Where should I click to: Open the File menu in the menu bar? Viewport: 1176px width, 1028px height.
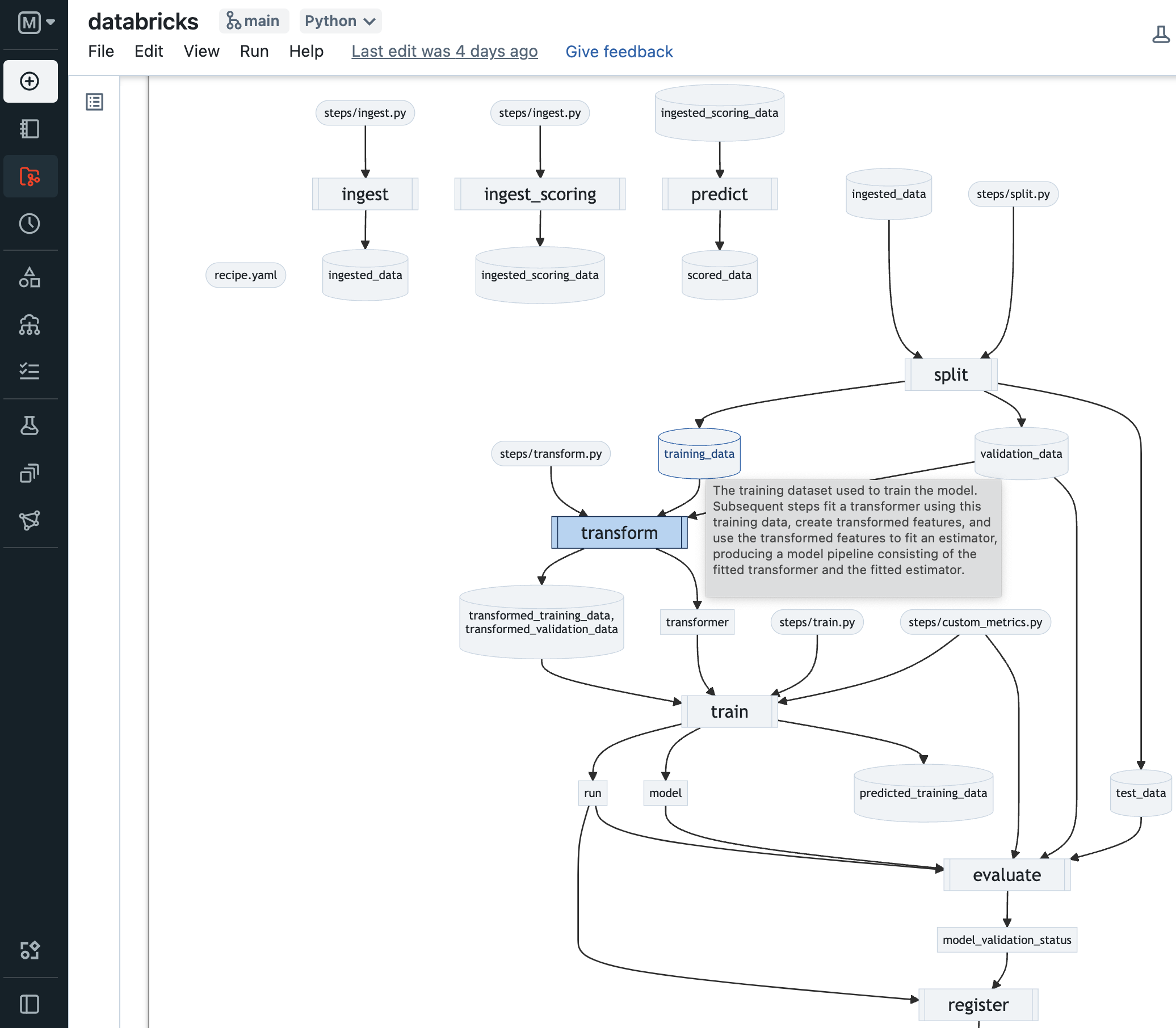pos(100,51)
